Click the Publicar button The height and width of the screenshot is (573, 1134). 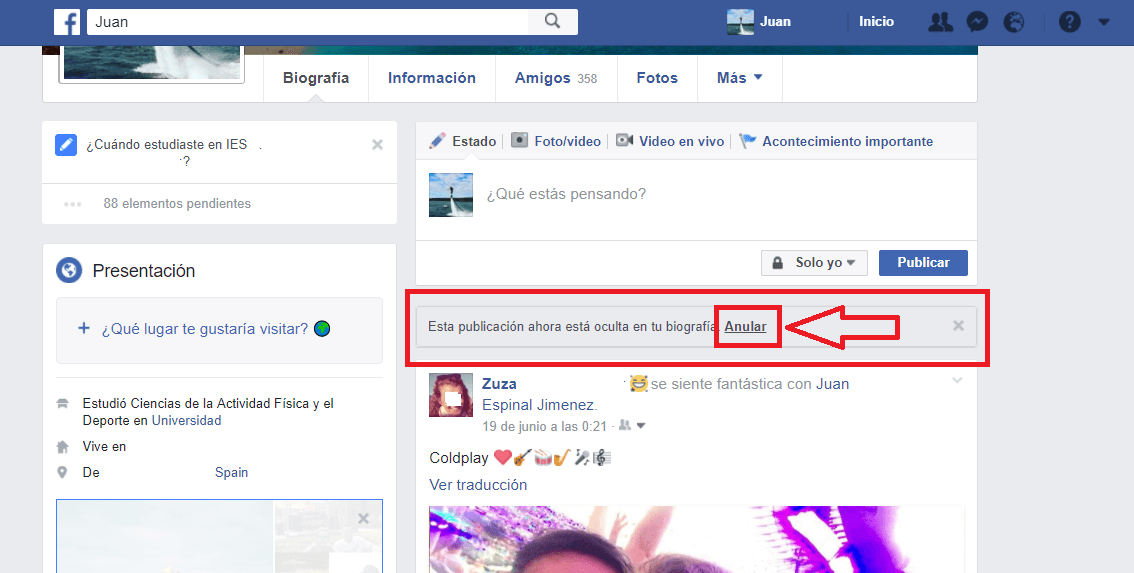click(924, 263)
